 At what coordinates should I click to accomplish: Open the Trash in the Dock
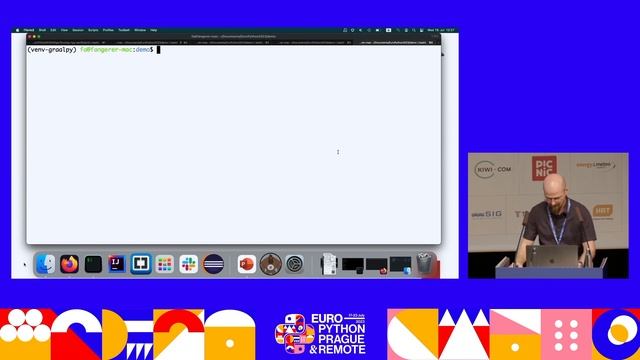[424, 263]
